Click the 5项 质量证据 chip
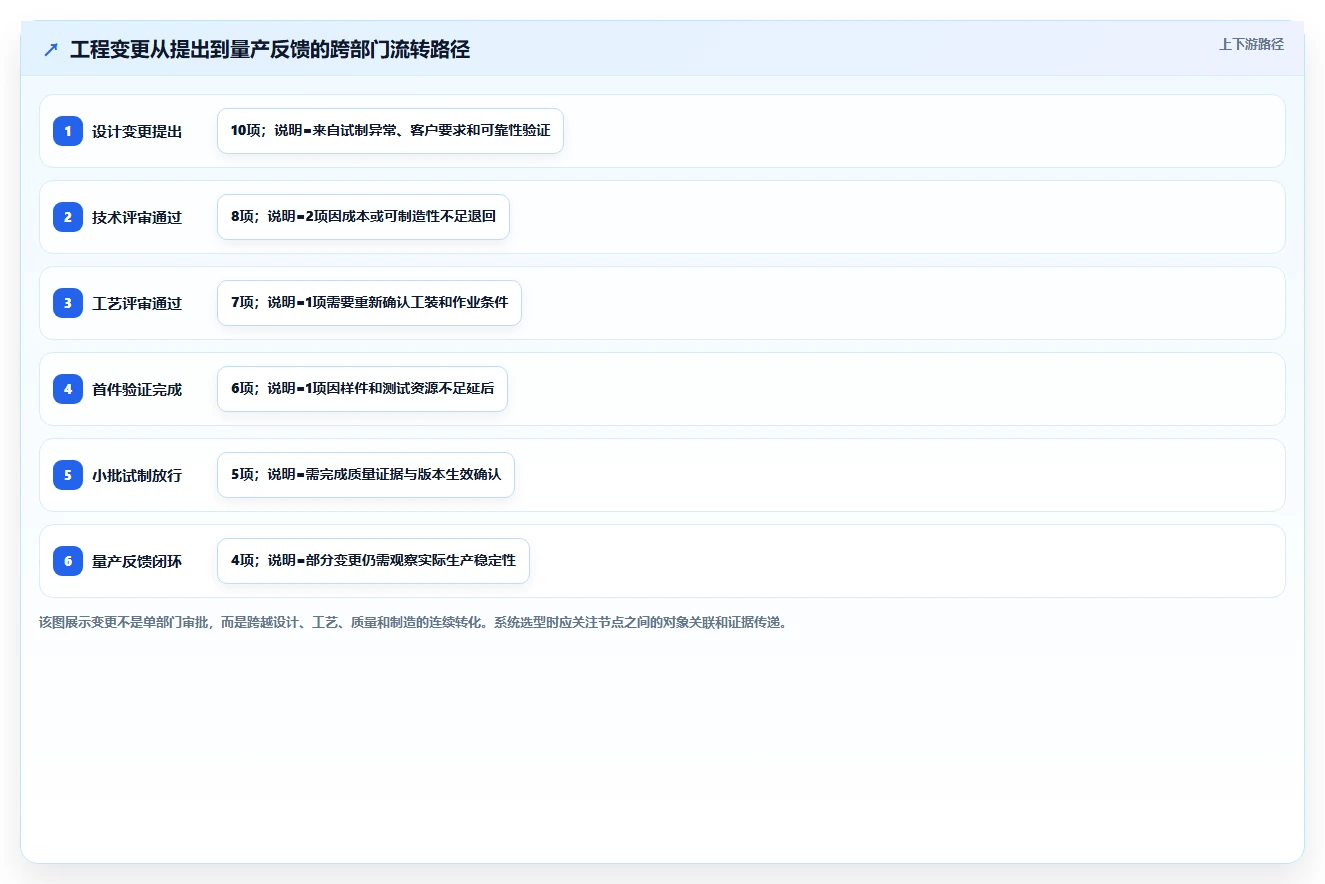 pos(366,475)
